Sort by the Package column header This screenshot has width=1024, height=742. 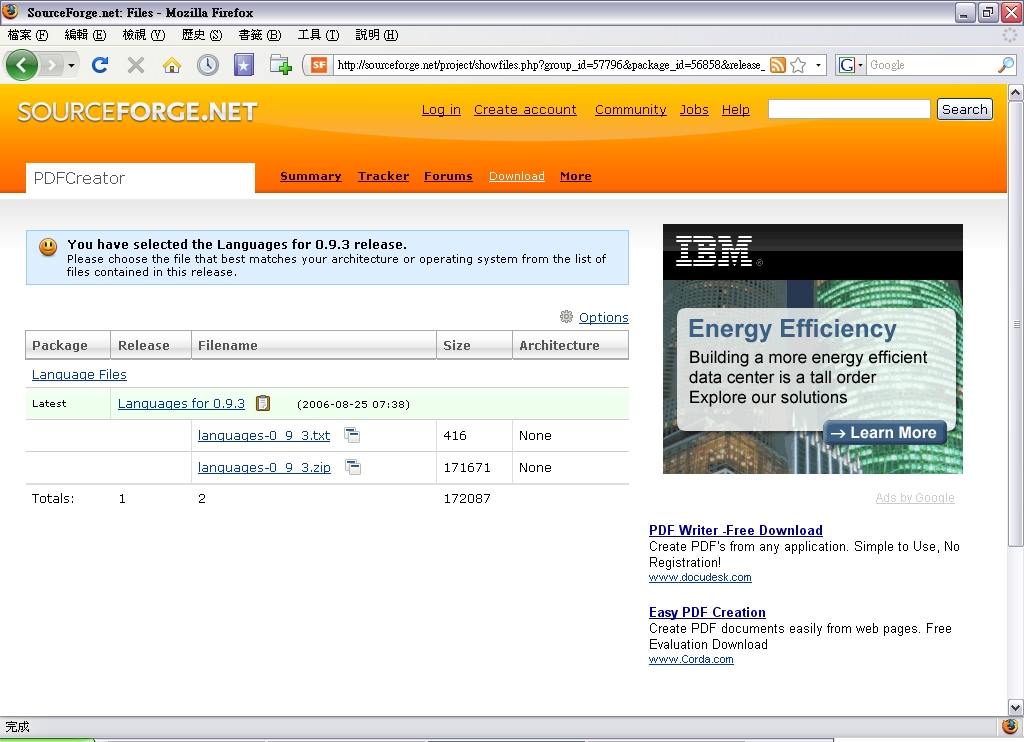pyautogui.click(x=67, y=345)
